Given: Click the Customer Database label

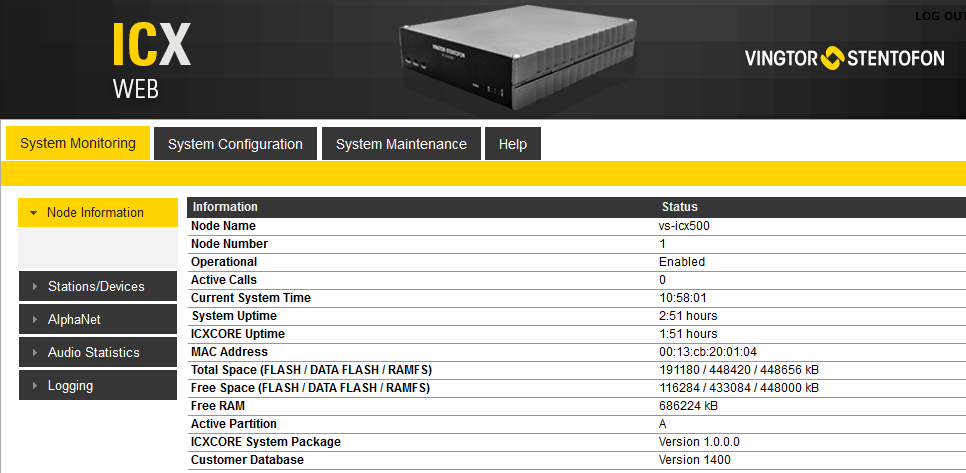Looking at the screenshot, I should (x=247, y=460).
